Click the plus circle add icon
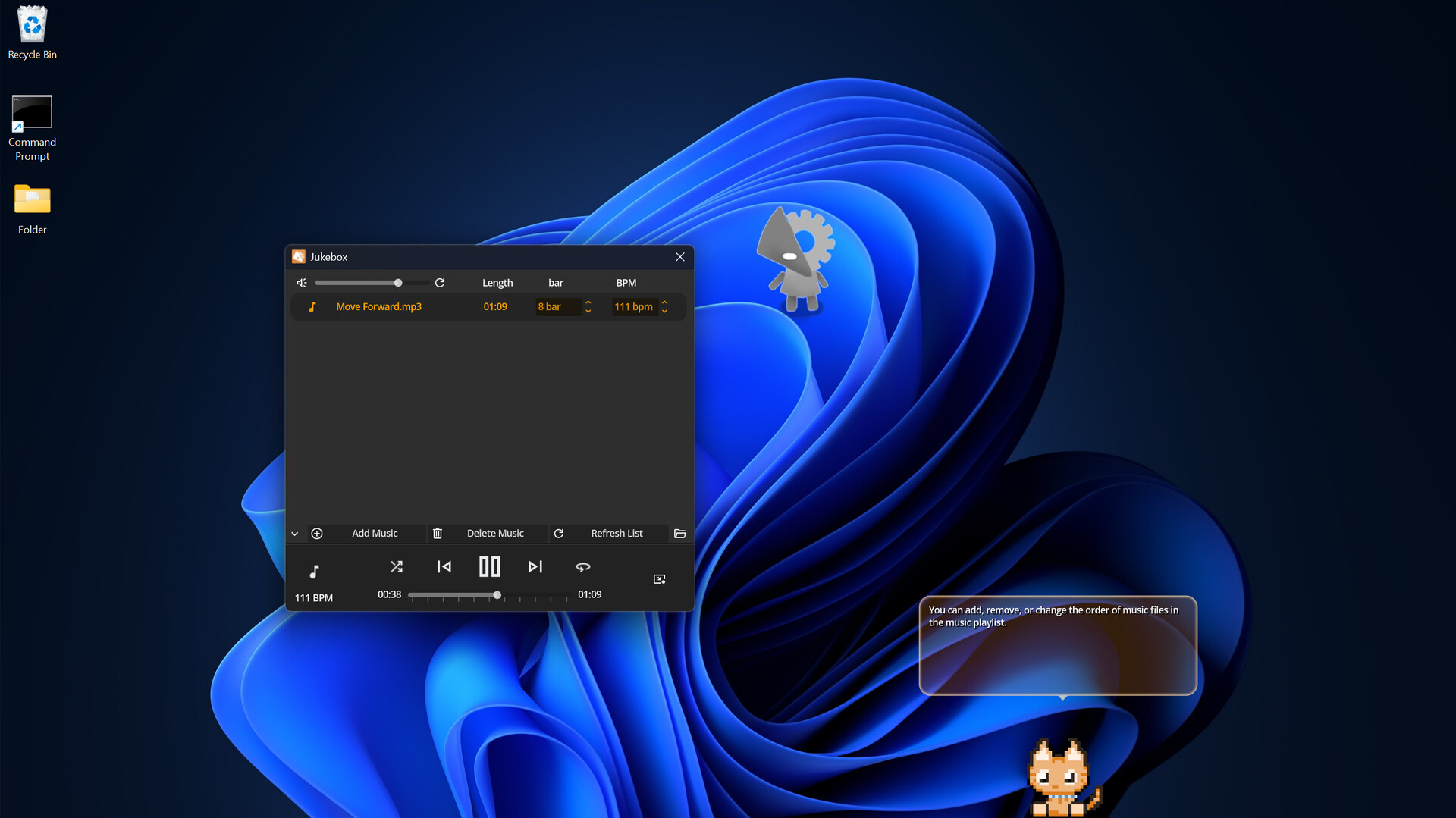Image resolution: width=1456 pixels, height=818 pixels. 317,534
